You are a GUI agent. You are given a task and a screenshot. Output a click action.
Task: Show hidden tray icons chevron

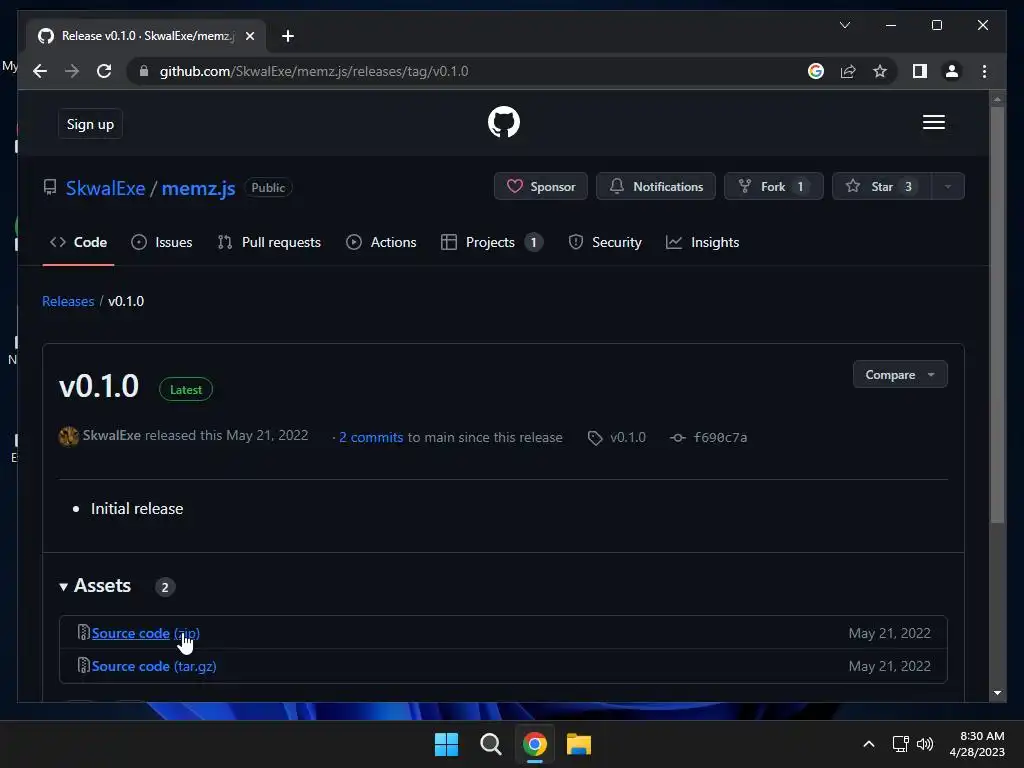(x=869, y=744)
